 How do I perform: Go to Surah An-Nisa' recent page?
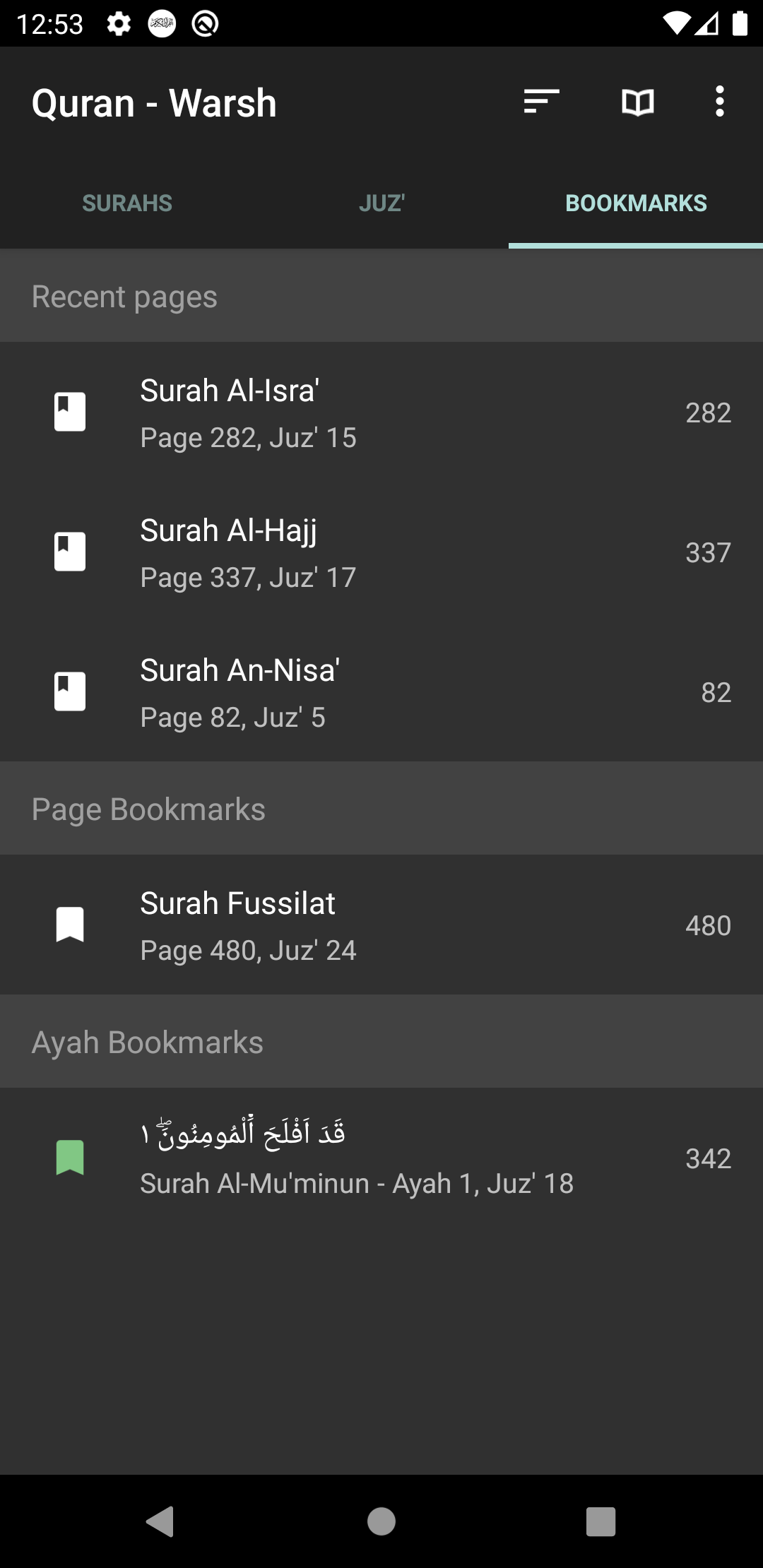pyautogui.click(x=381, y=692)
